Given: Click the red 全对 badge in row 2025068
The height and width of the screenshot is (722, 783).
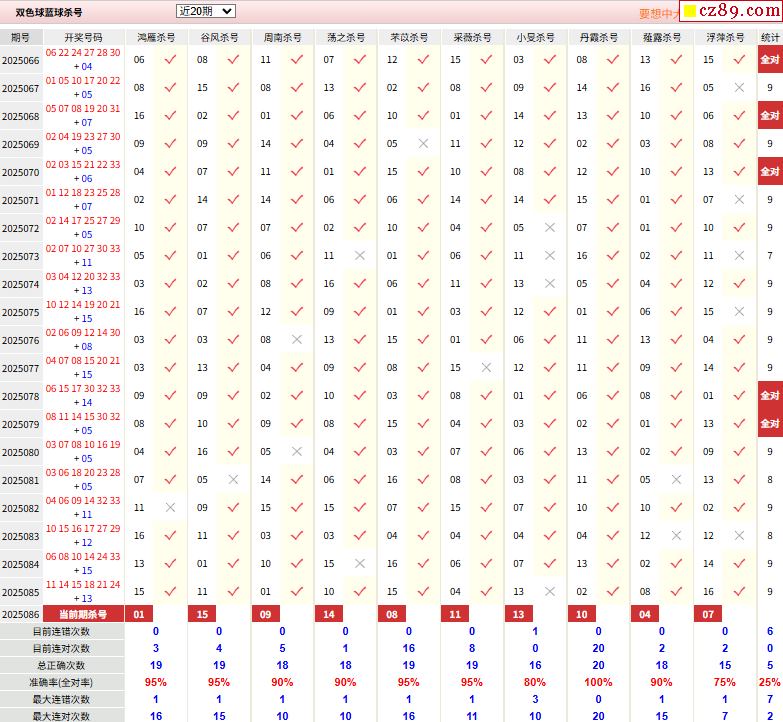Looking at the screenshot, I should coord(770,115).
